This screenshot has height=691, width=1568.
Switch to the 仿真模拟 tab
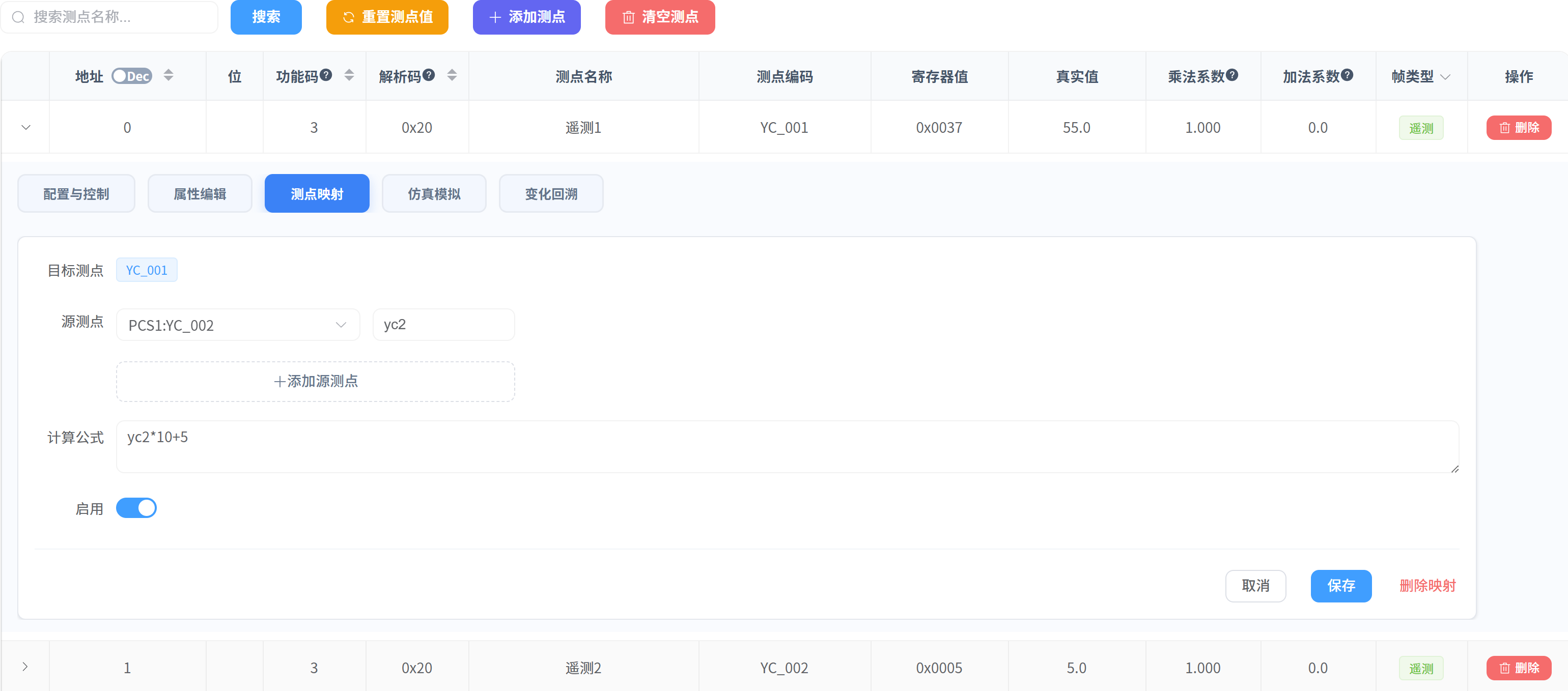pos(434,194)
